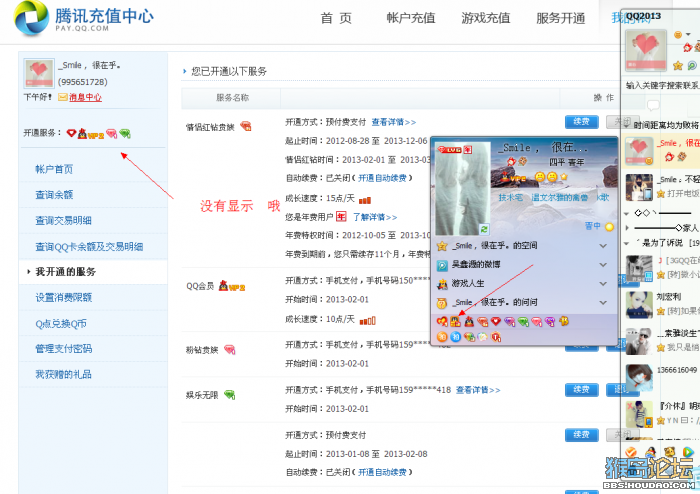Click the green diamond badge in the profile card

coord(523,321)
